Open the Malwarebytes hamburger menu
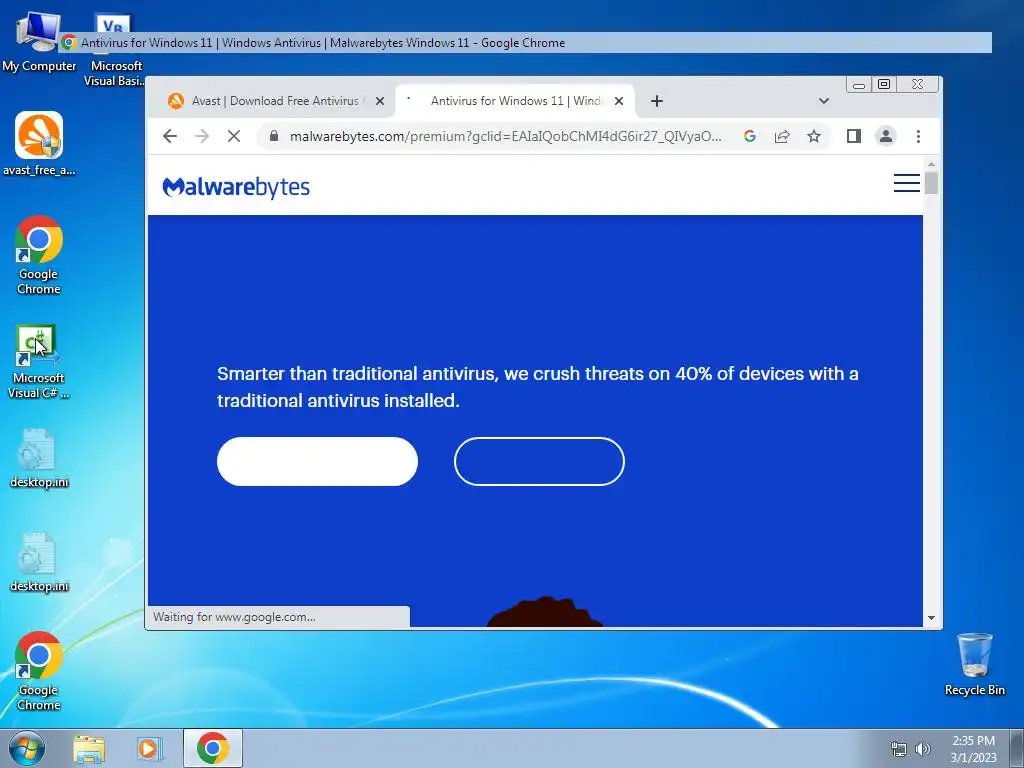This screenshot has width=1024, height=768. 906,184
